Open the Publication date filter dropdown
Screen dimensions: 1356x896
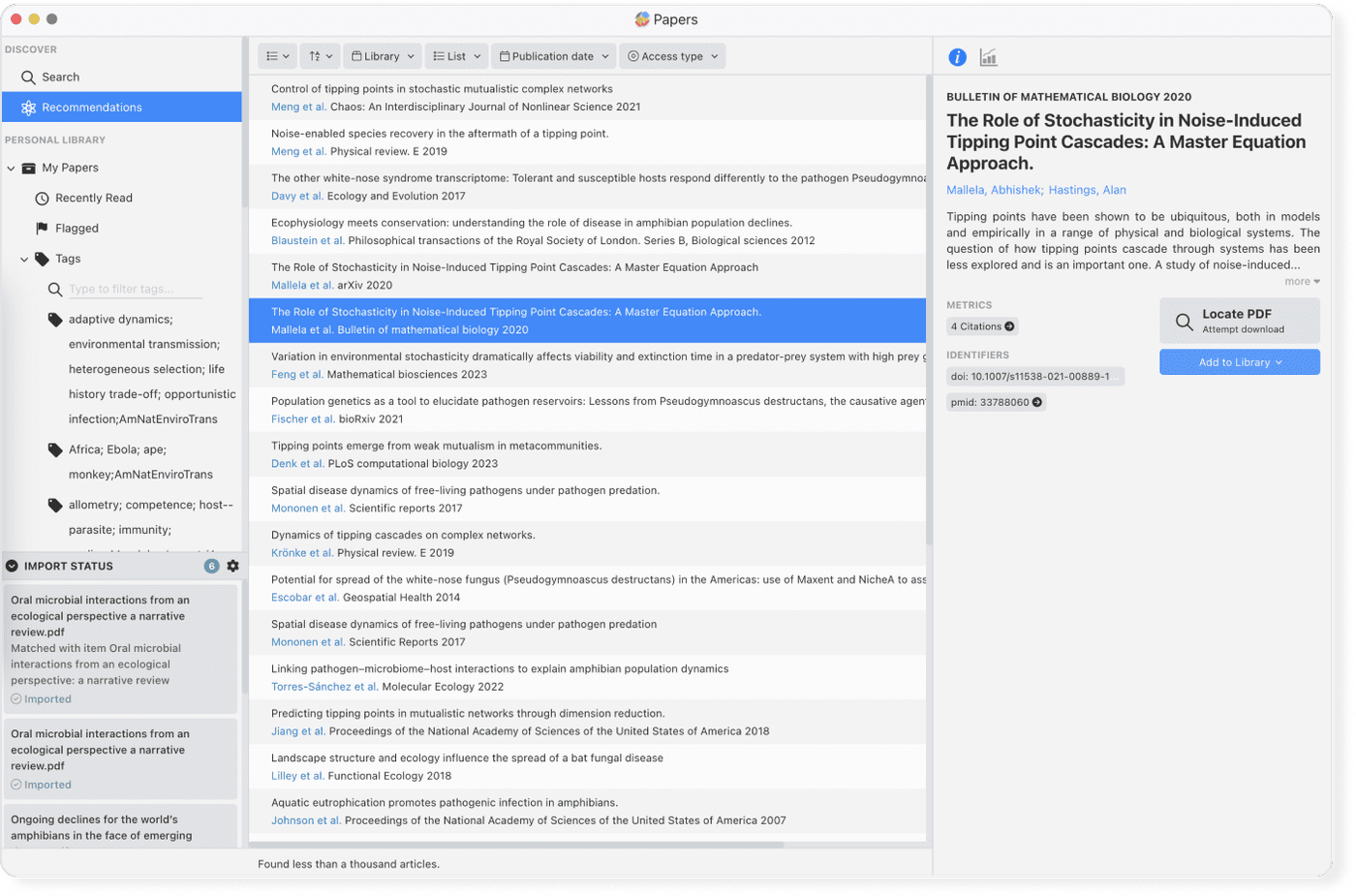pyautogui.click(x=552, y=56)
